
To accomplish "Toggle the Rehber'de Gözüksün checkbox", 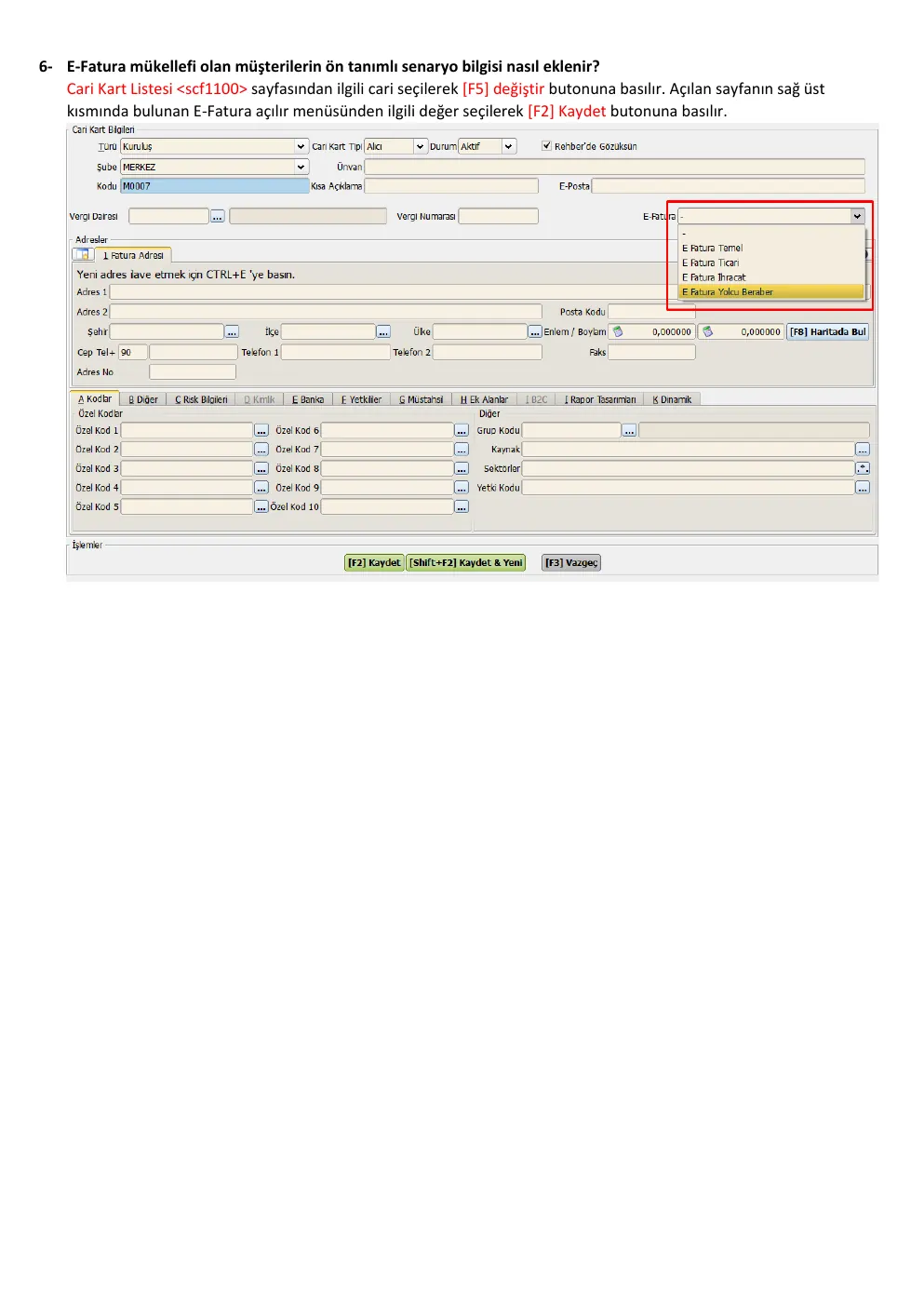I will coord(547,146).
